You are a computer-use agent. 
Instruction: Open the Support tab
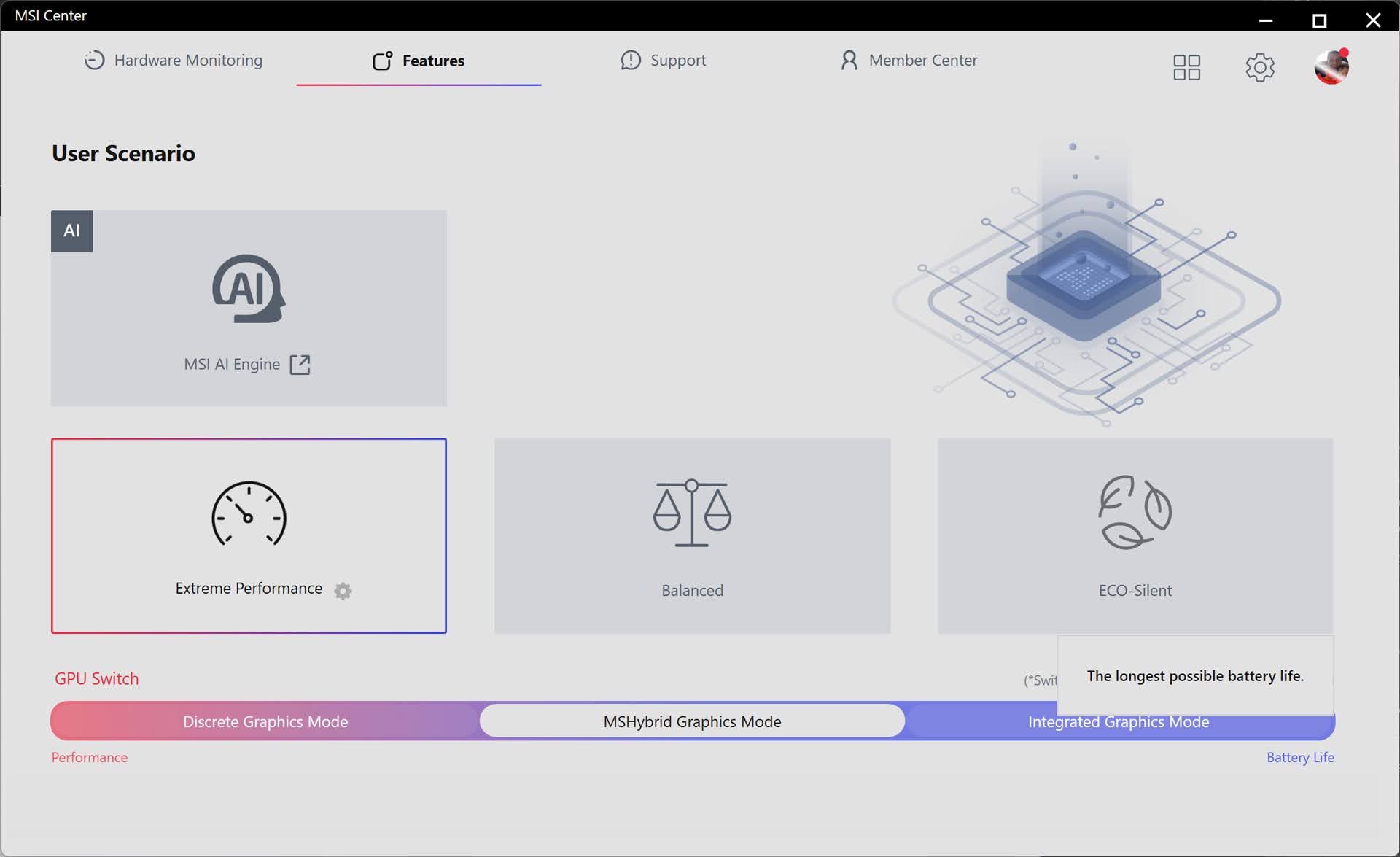point(663,61)
